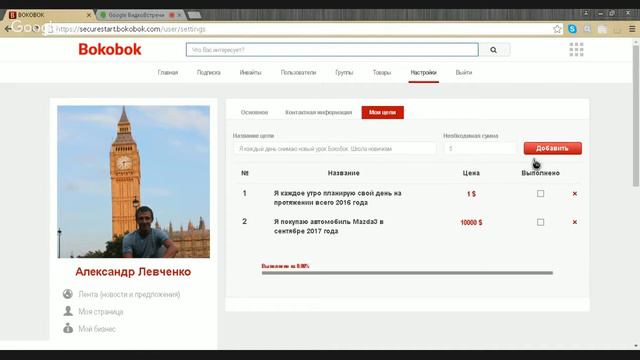Click the Выполнено column header

(x=540, y=173)
